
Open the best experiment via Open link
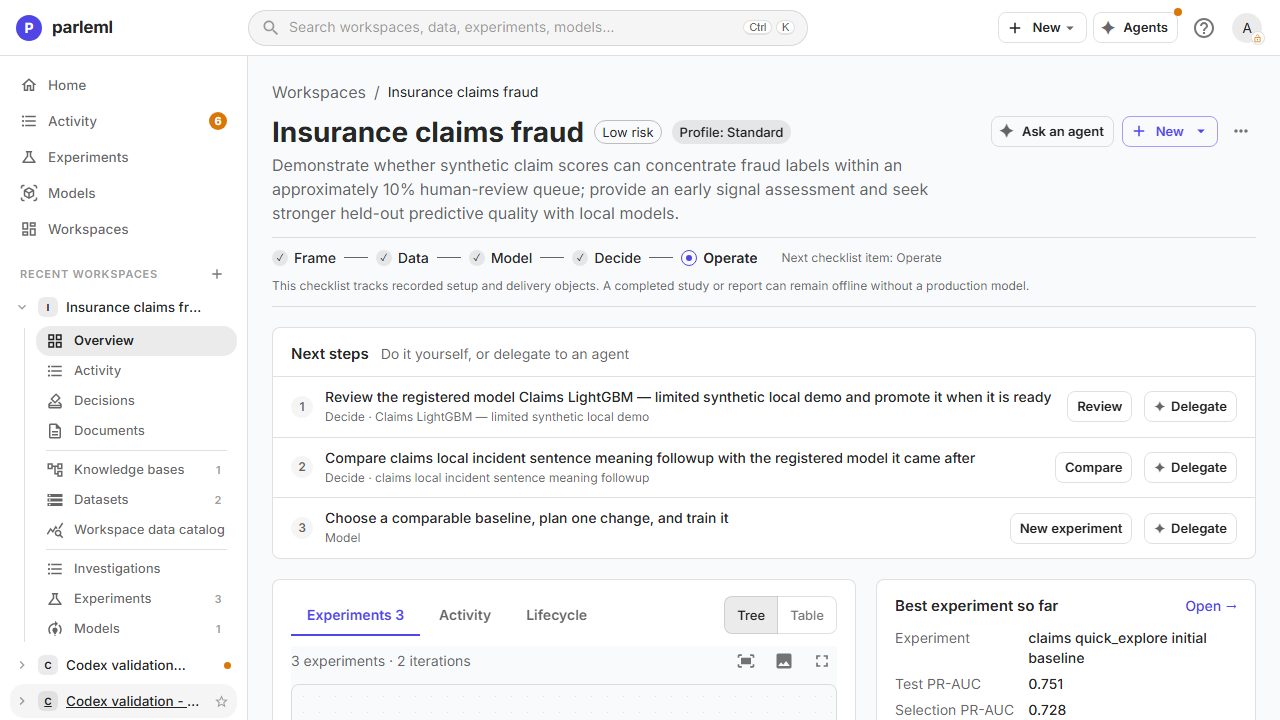click(x=1211, y=606)
